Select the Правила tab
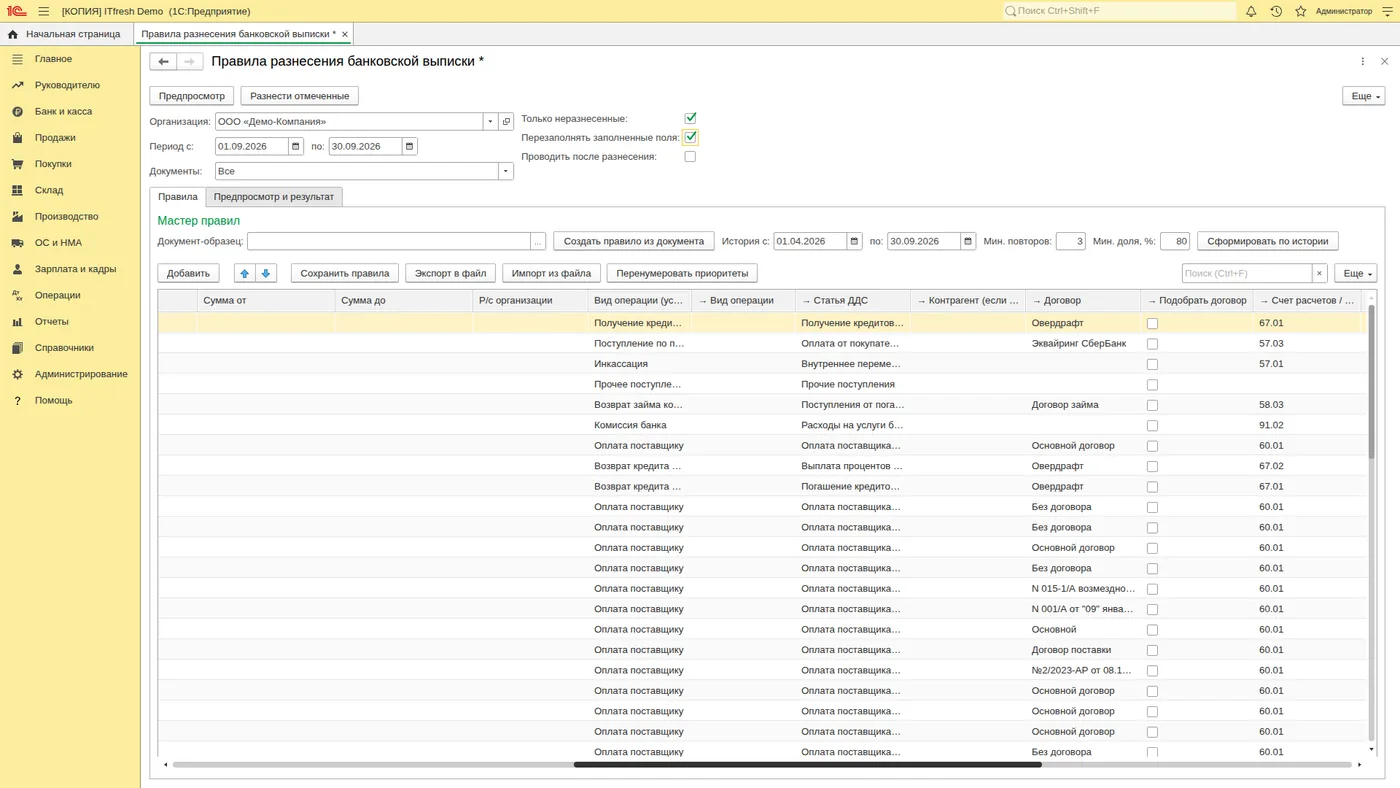The width and height of the screenshot is (1400, 788). [x=178, y=197]
